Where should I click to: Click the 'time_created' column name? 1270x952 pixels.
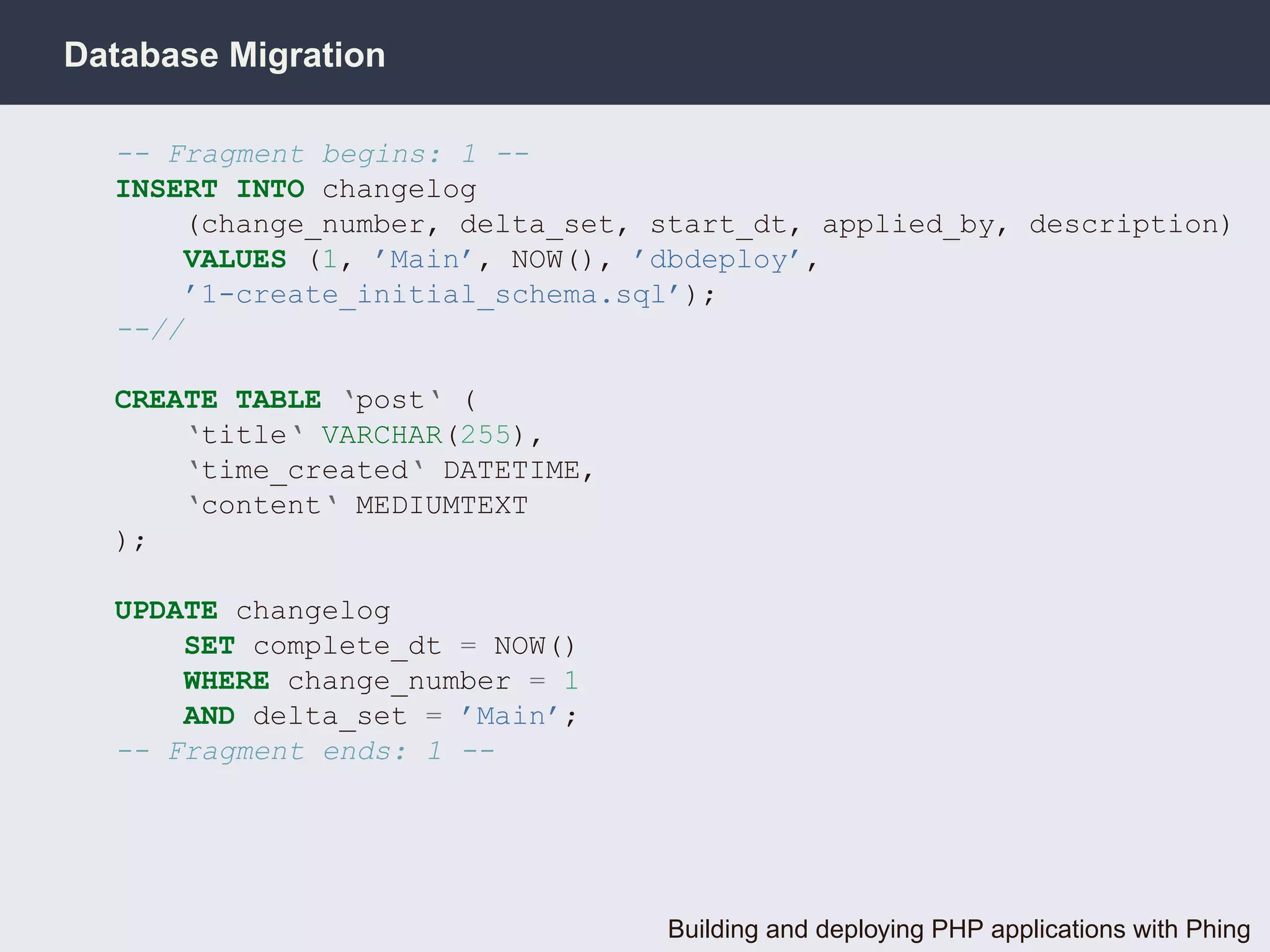point(304,470)
